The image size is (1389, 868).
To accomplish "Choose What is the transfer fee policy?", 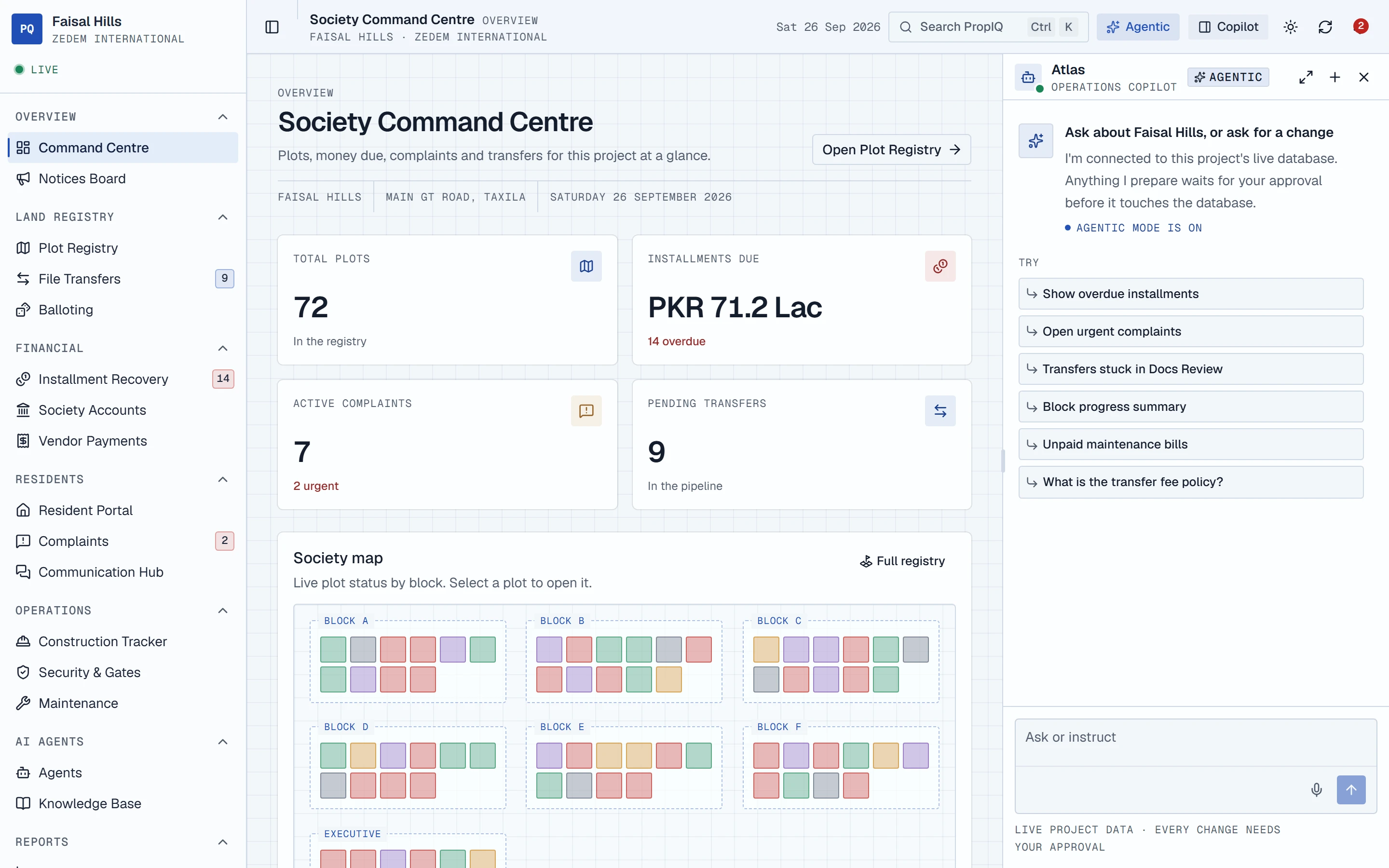I will click(x=1190, y=482).
